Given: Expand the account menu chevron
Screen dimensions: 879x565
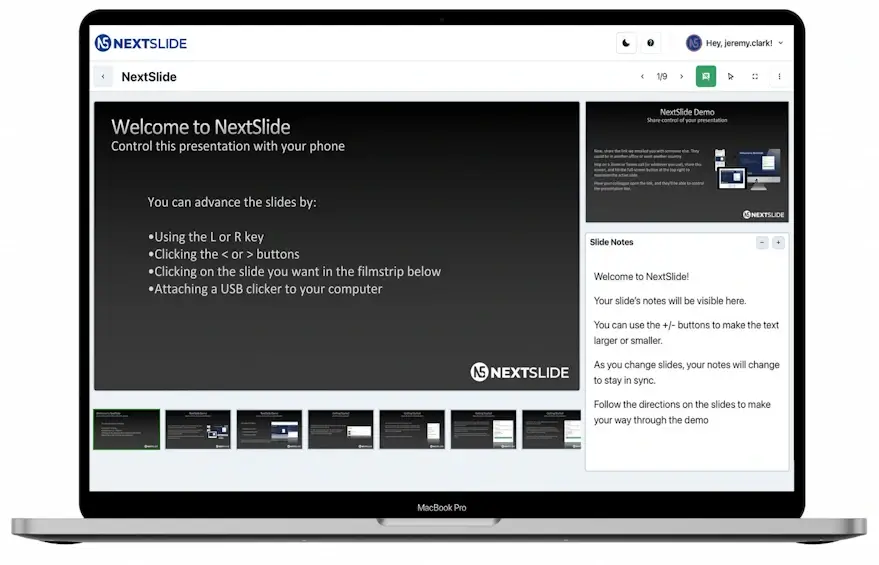Looking at the screenshot, I should [781, 43].
